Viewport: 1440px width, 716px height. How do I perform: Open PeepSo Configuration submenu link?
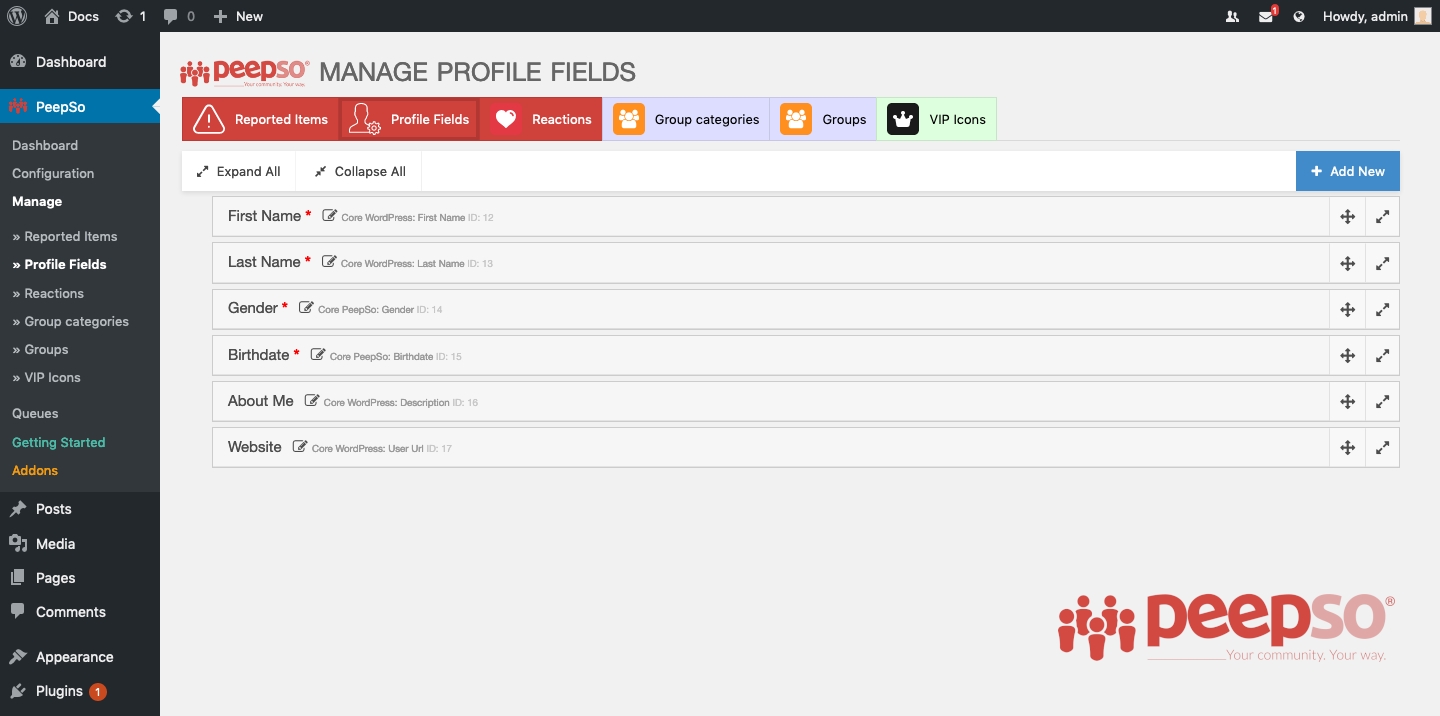click(53, 173)
